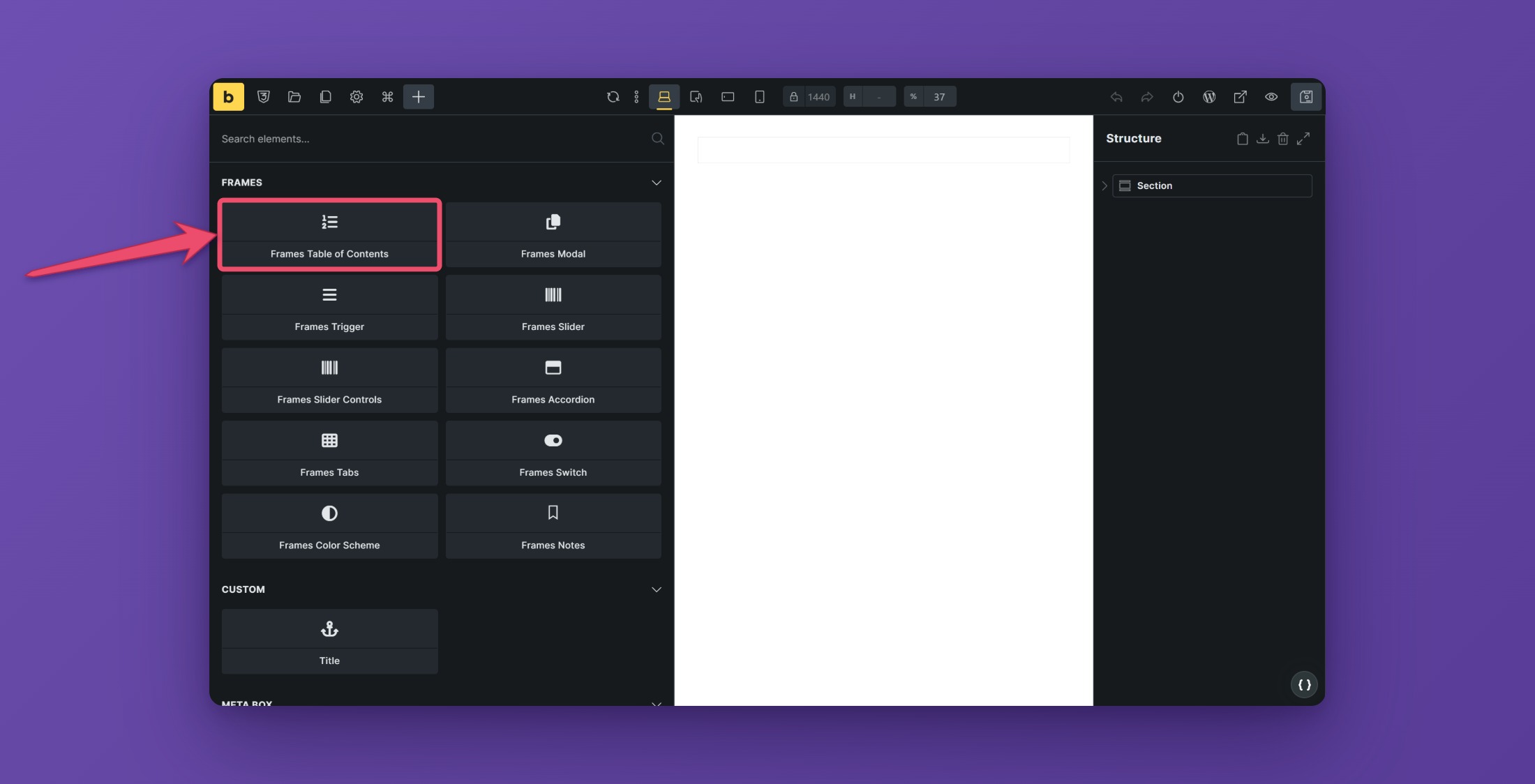Open page in new tab icon

(1240, 97)
